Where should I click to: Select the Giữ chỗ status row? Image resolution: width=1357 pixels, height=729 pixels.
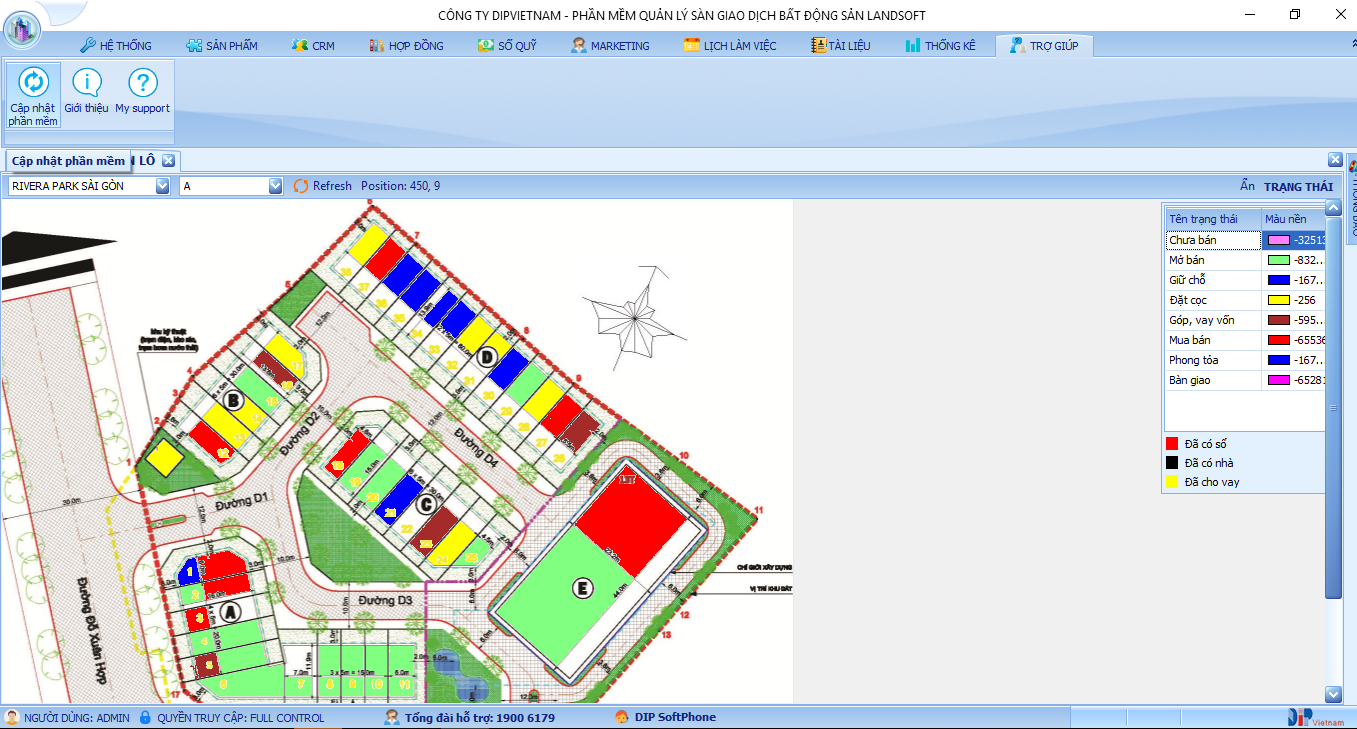(1245, 280)
